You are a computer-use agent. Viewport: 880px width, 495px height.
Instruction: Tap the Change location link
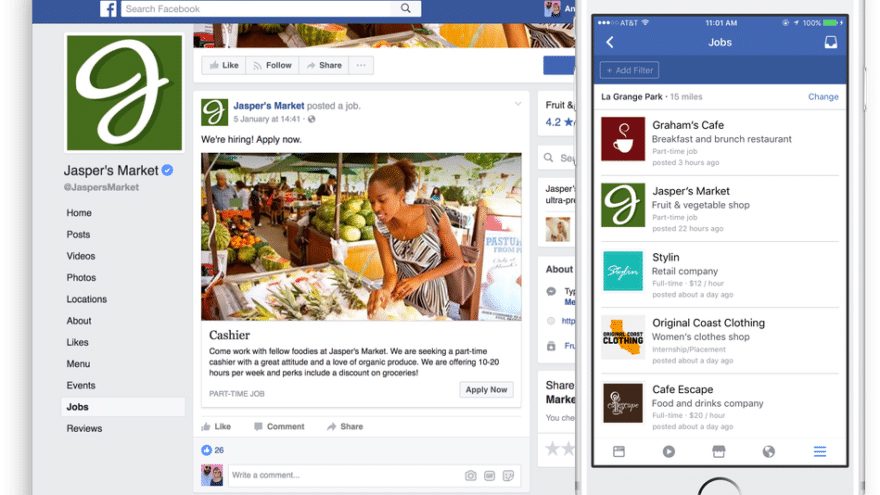(823, 97)
